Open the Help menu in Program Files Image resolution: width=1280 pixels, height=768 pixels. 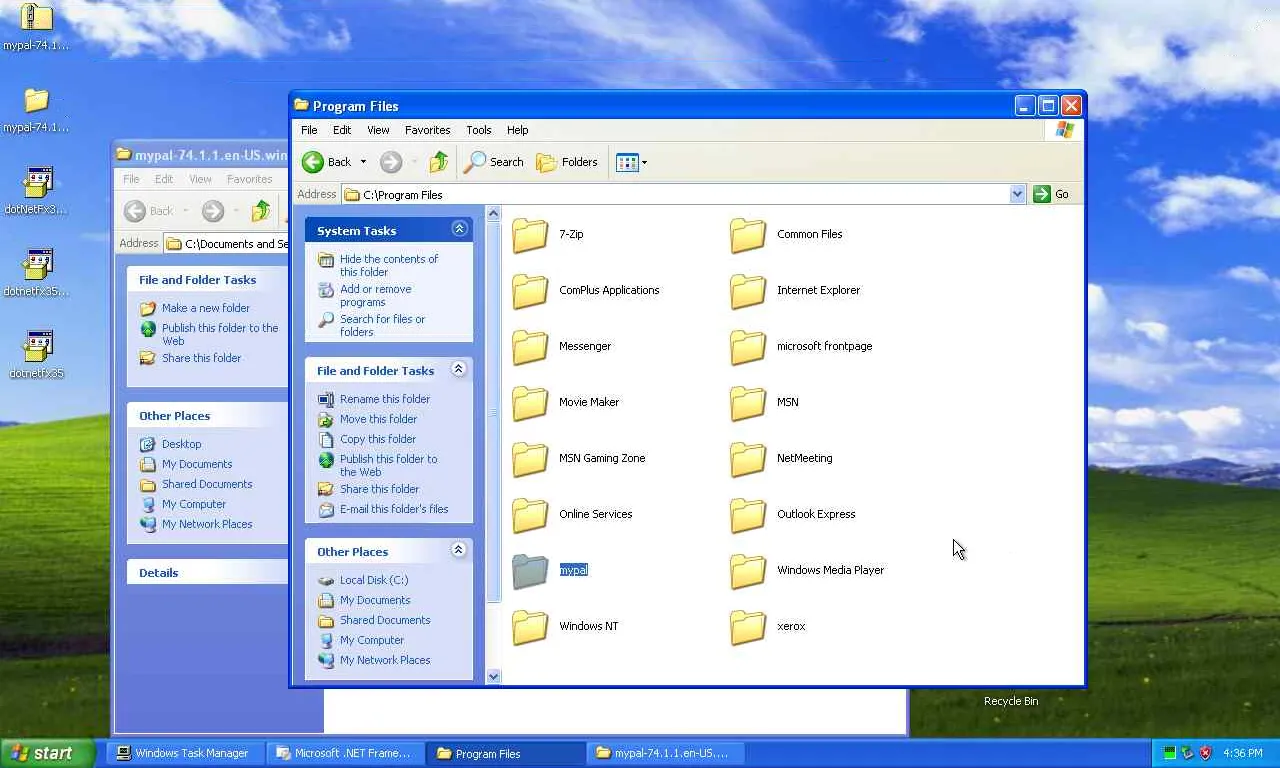coord(517,130)
